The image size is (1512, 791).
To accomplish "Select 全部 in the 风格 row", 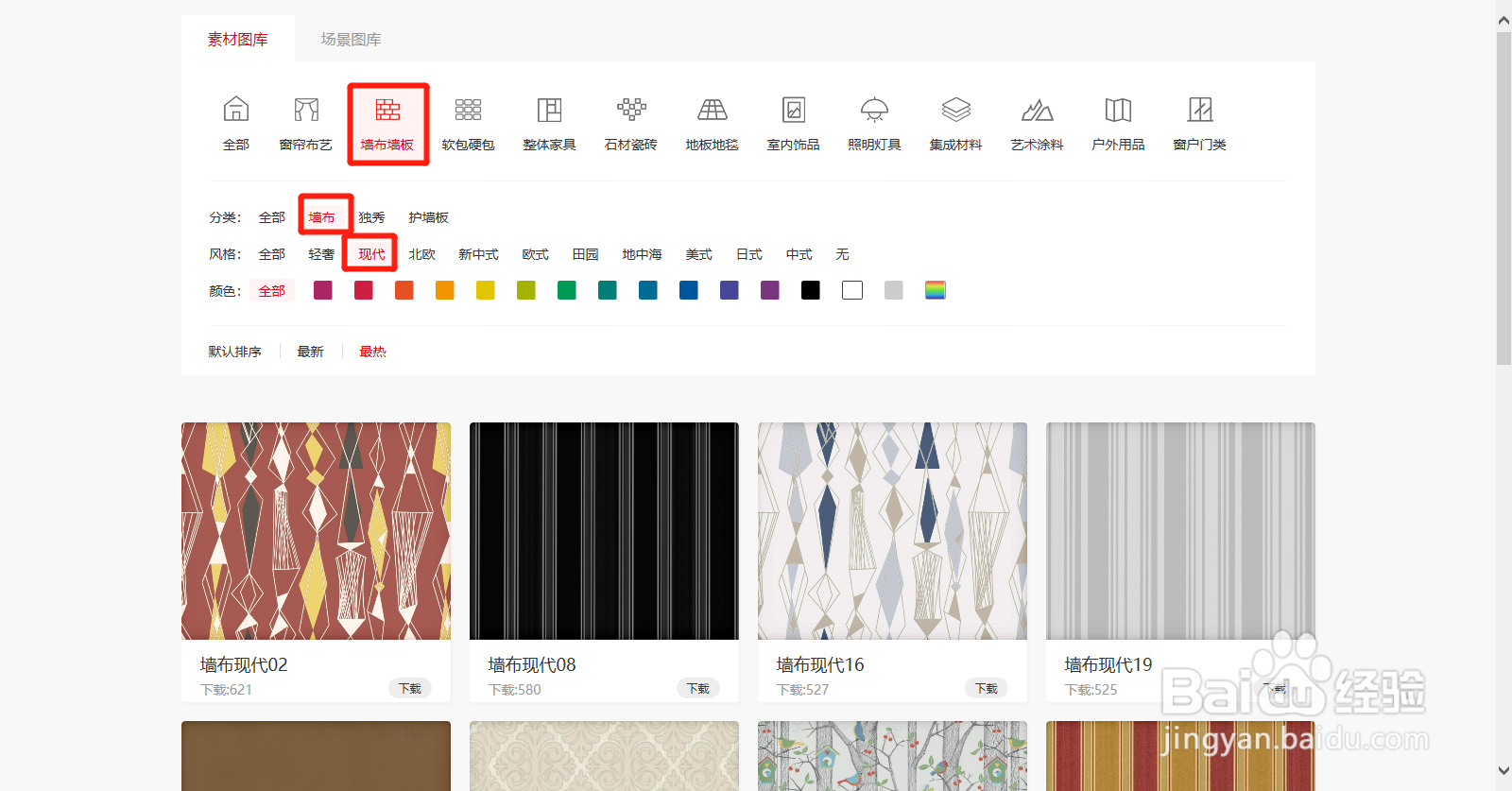I will click(272, 254).
